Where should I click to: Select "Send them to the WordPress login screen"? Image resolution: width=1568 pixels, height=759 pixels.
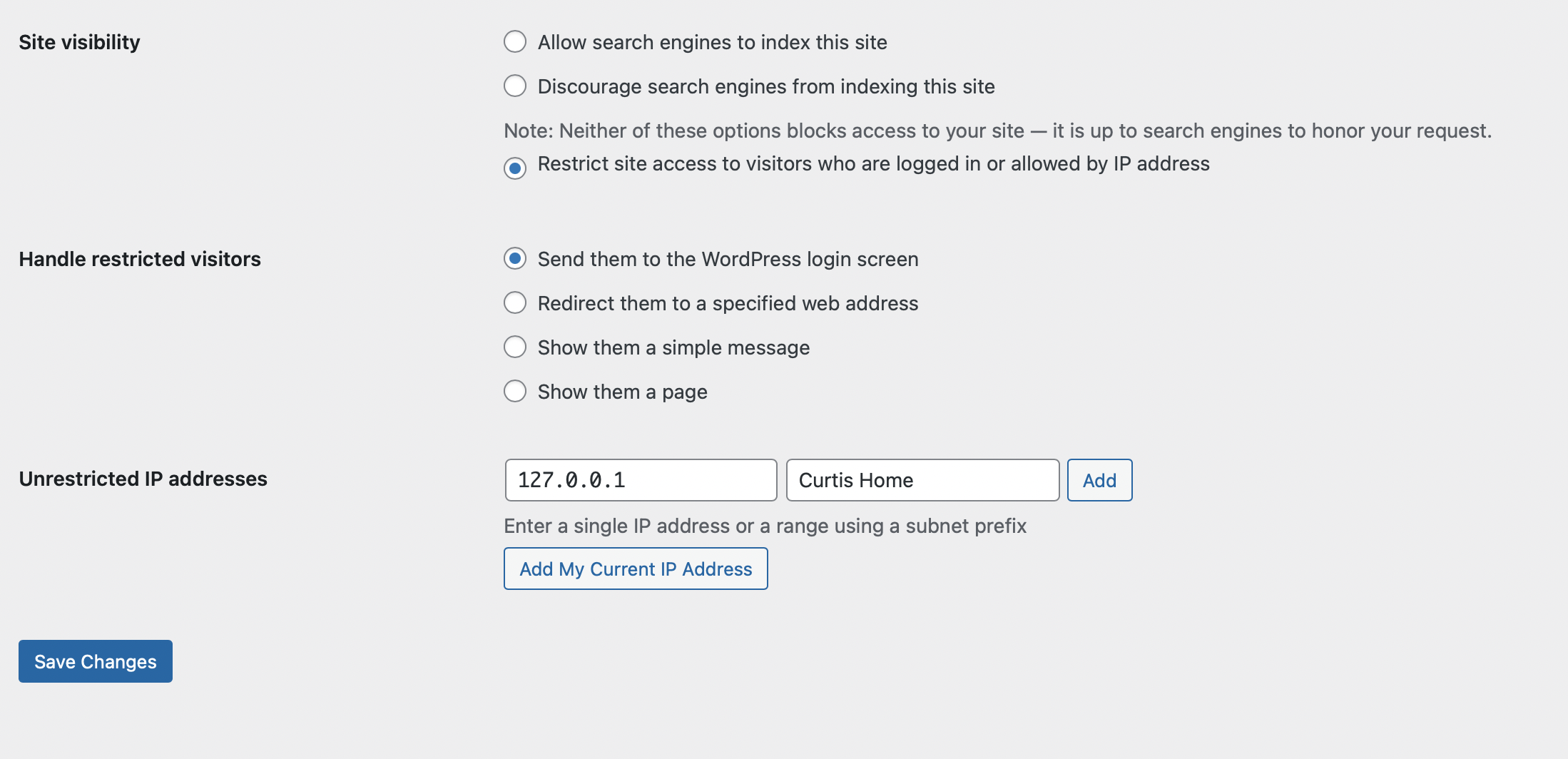click(515, 259)
